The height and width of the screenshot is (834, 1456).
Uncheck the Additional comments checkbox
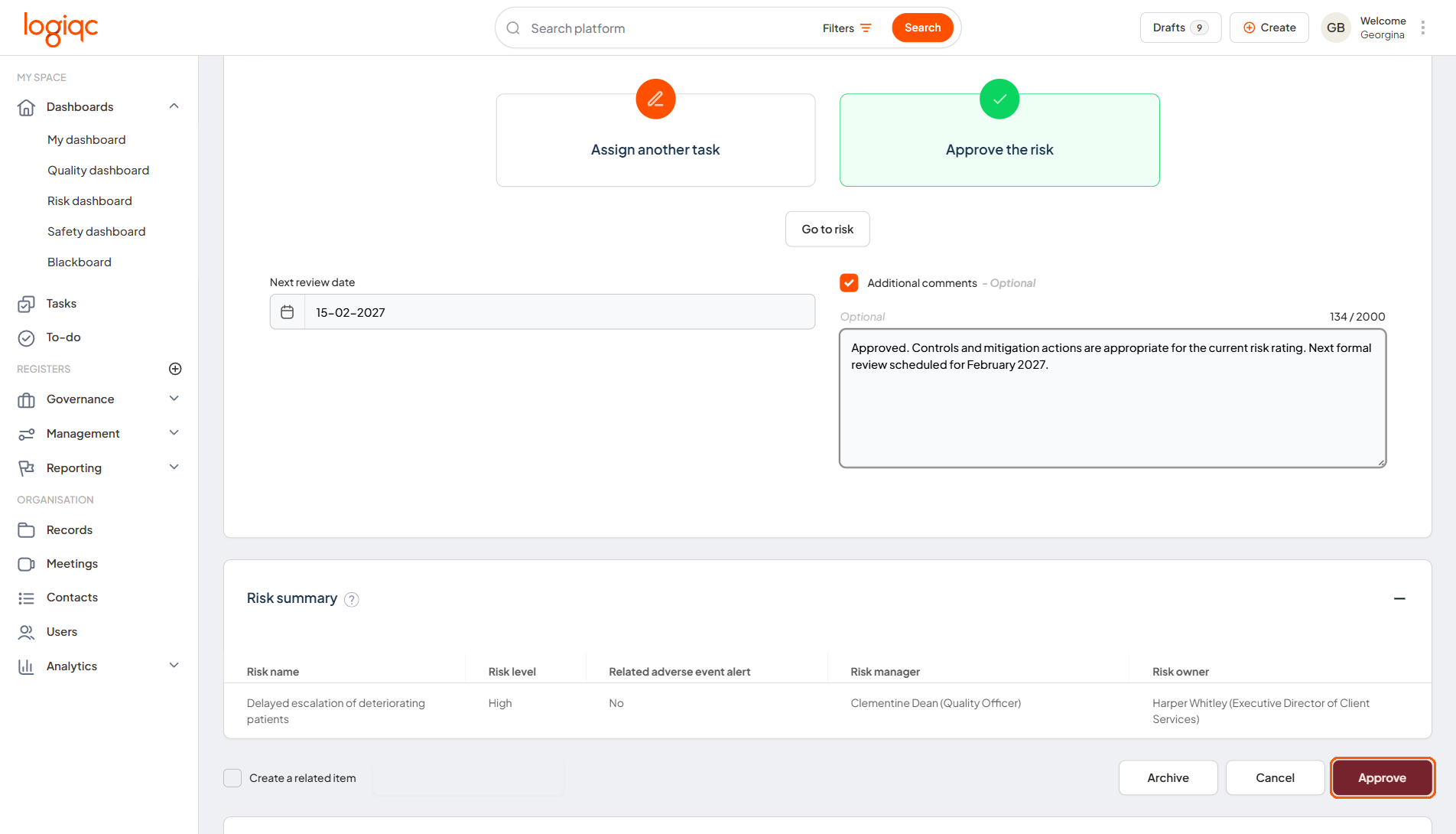point(849,283)
